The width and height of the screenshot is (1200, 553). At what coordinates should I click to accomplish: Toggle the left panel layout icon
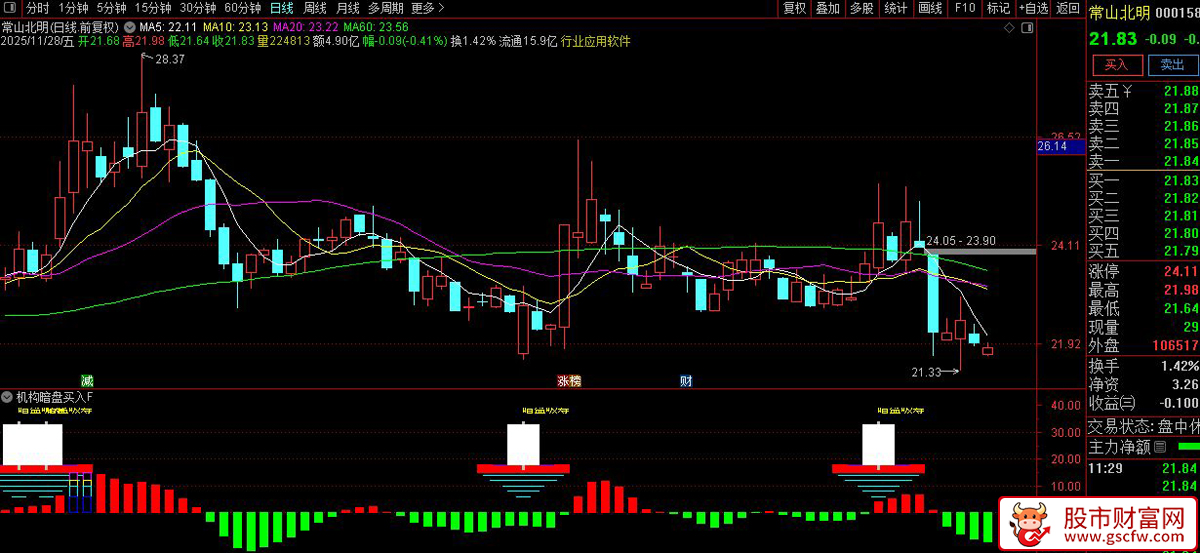pyautogui.click(x=10, y=8)
